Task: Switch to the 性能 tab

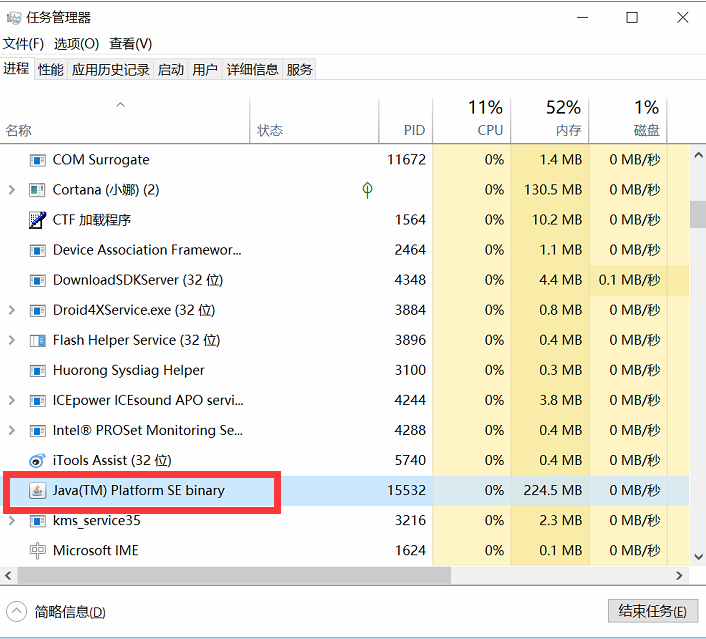Action: [x=50, y=69]
